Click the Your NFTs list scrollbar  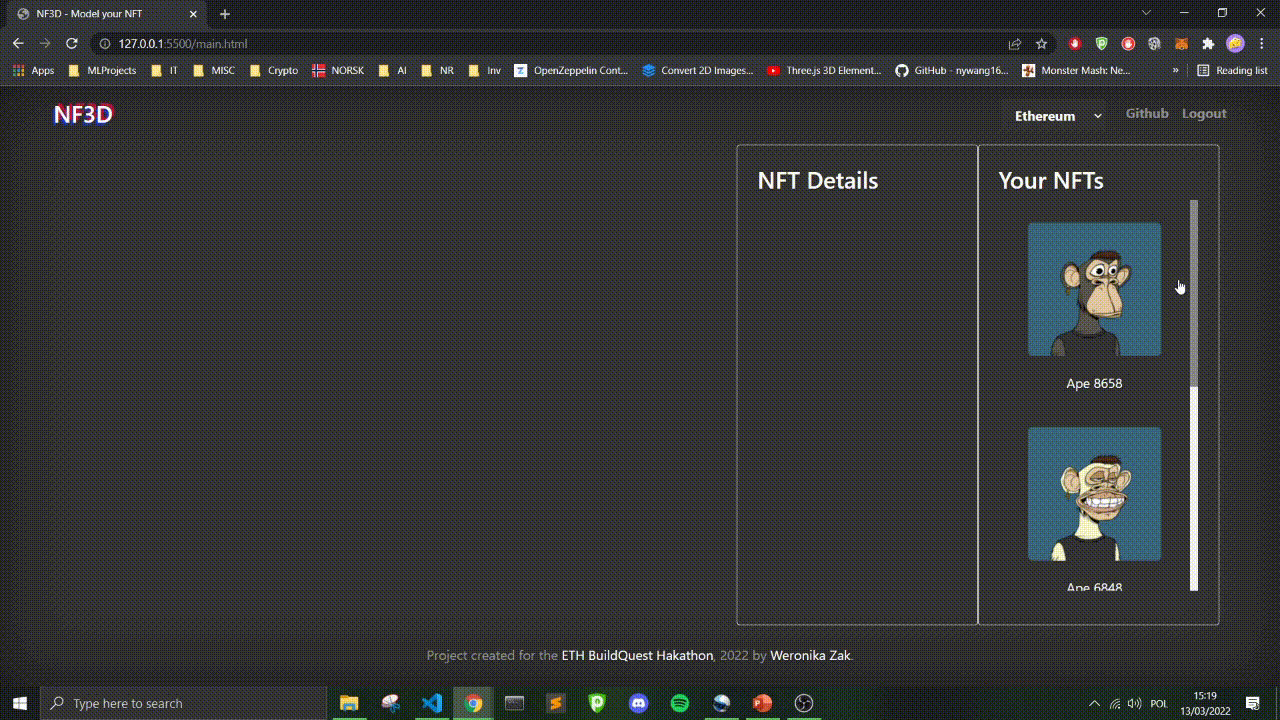(1194, 395)
